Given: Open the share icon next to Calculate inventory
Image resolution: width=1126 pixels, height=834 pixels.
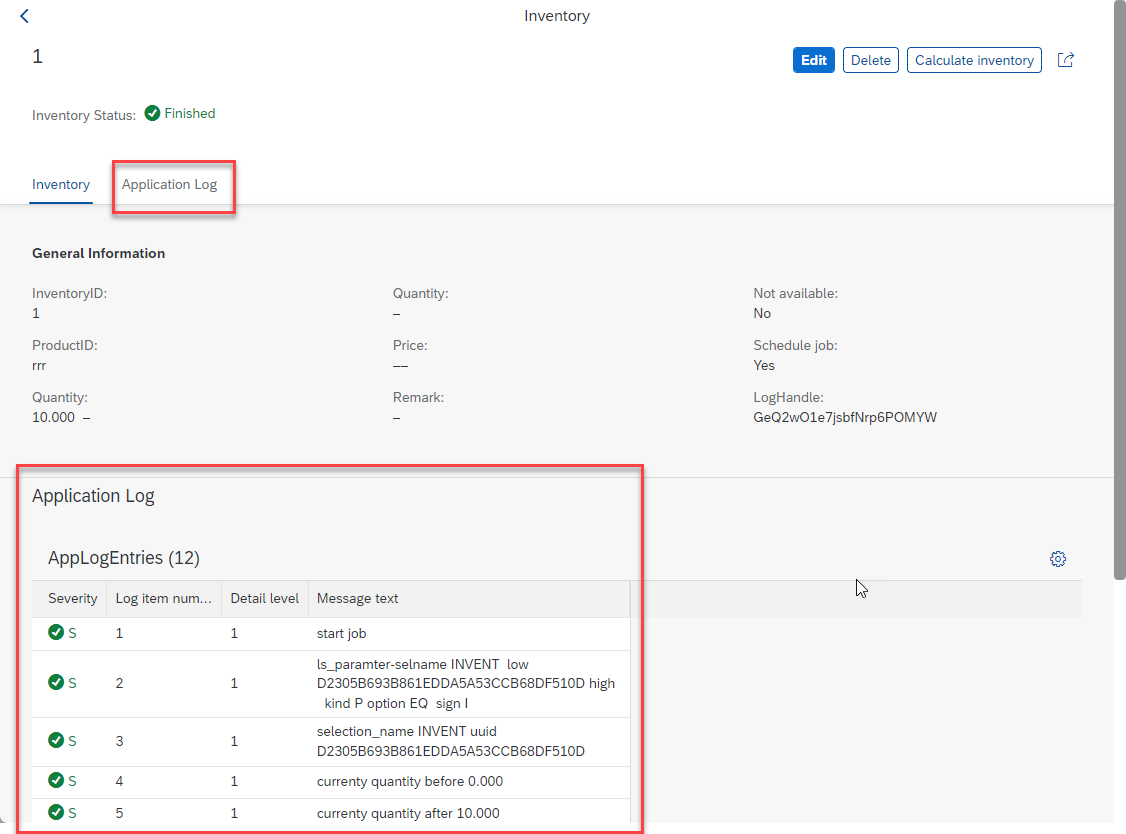Looking at the screenshot, I should click(1066, 60).
